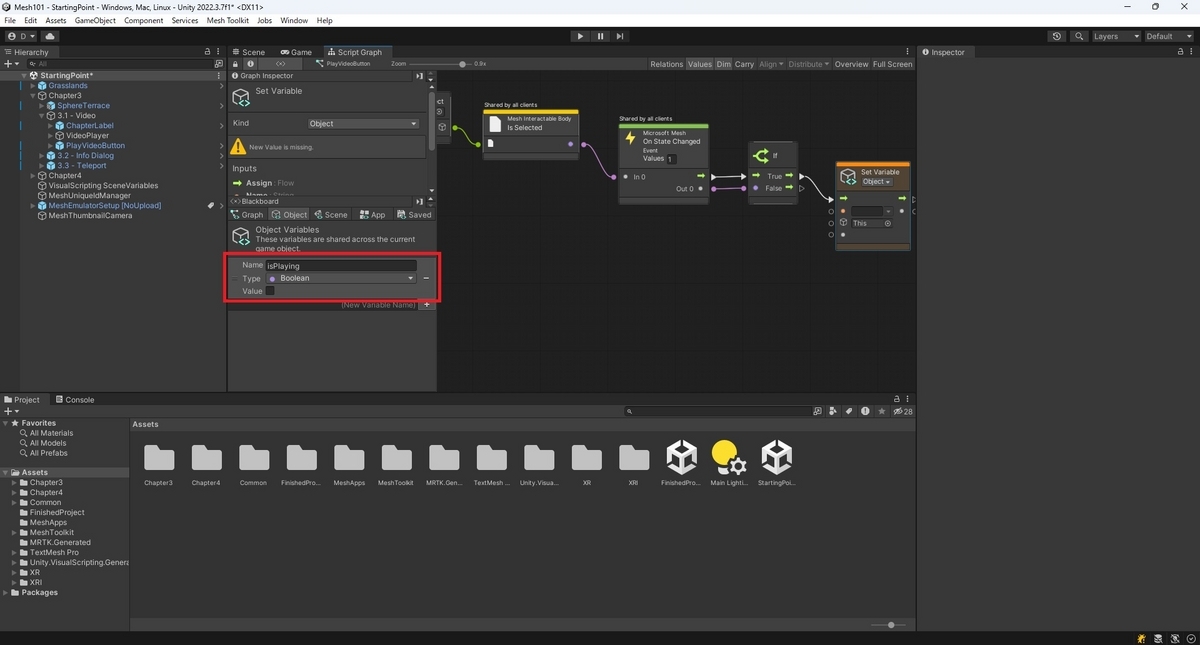Screen dimensions: 1200x645
Task: Toggle the Values option
Action: [700, 64]
